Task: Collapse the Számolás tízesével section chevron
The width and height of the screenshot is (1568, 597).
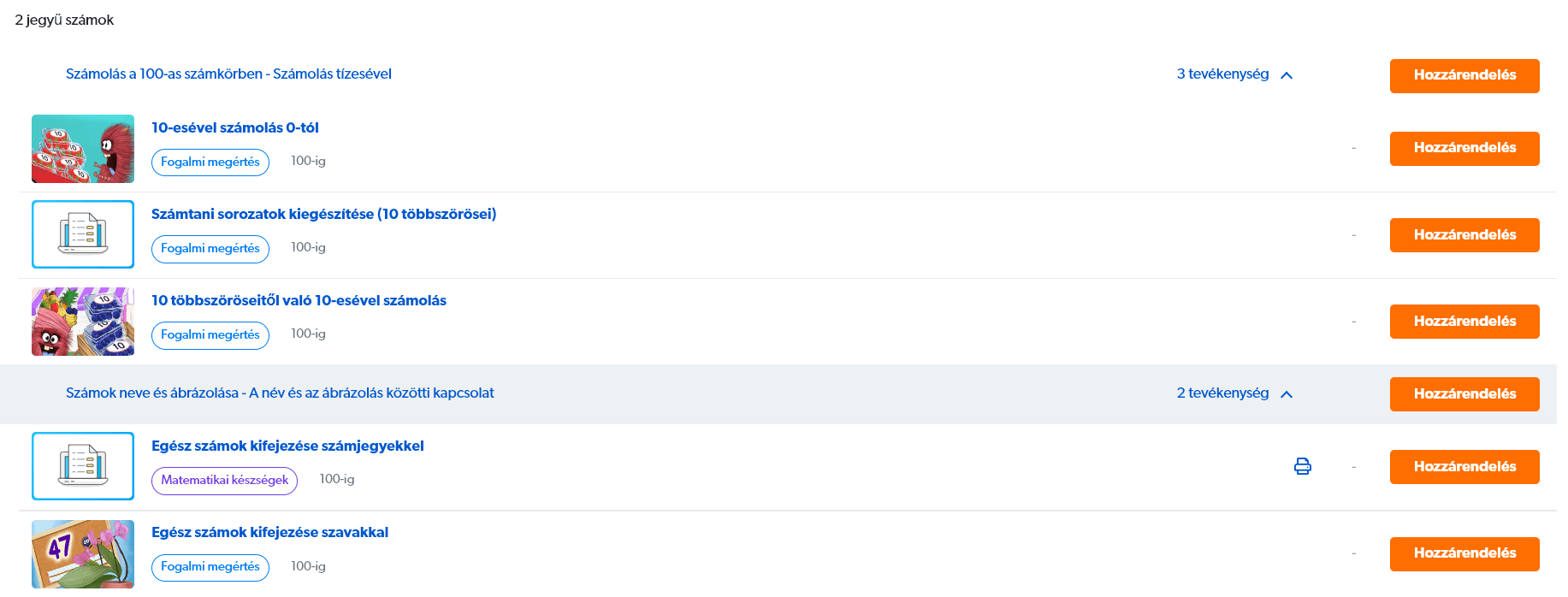Action: [x=1287, y=75]
